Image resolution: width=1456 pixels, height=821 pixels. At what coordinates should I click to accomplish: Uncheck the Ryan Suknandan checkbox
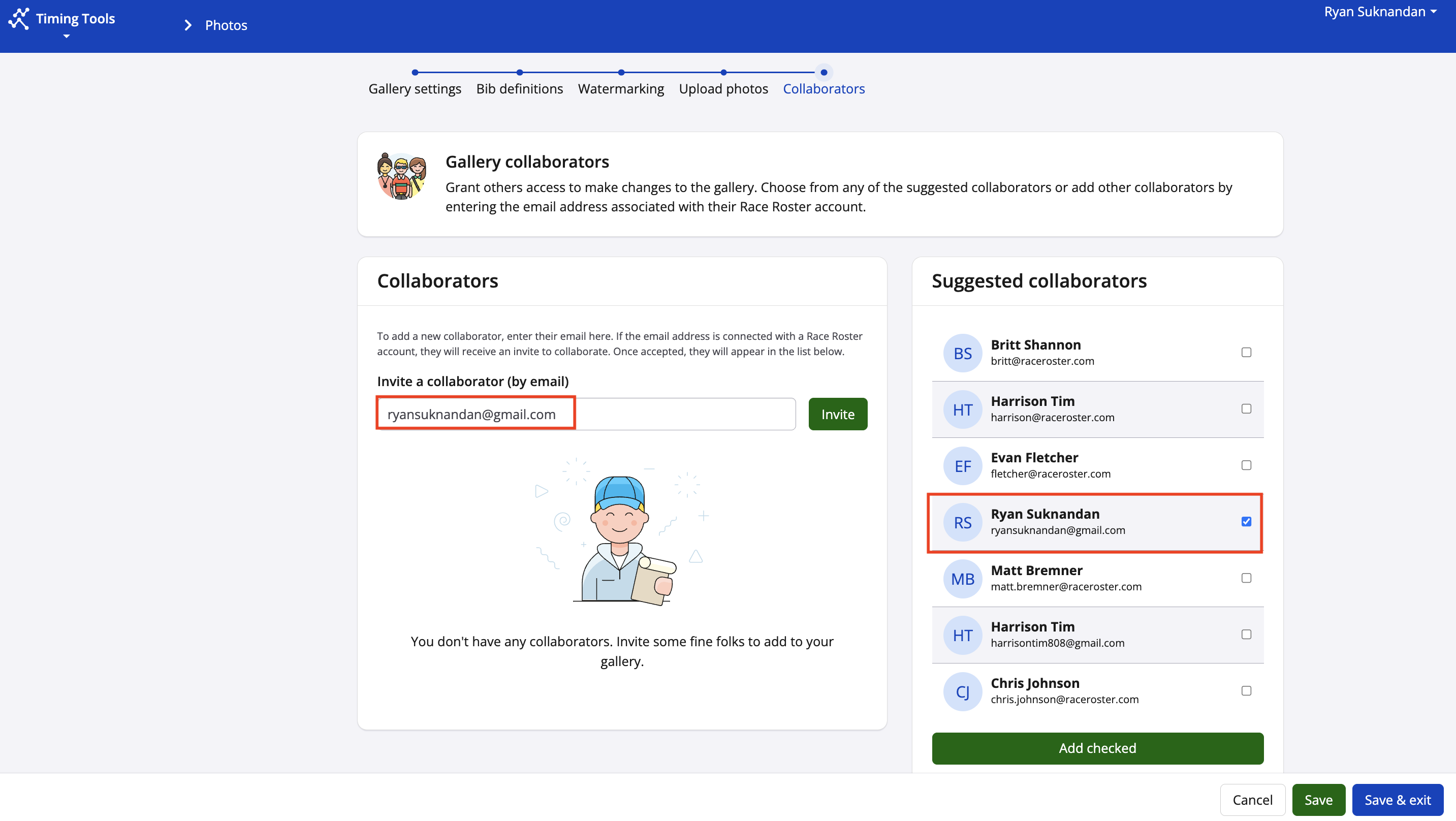[1246, 521]
